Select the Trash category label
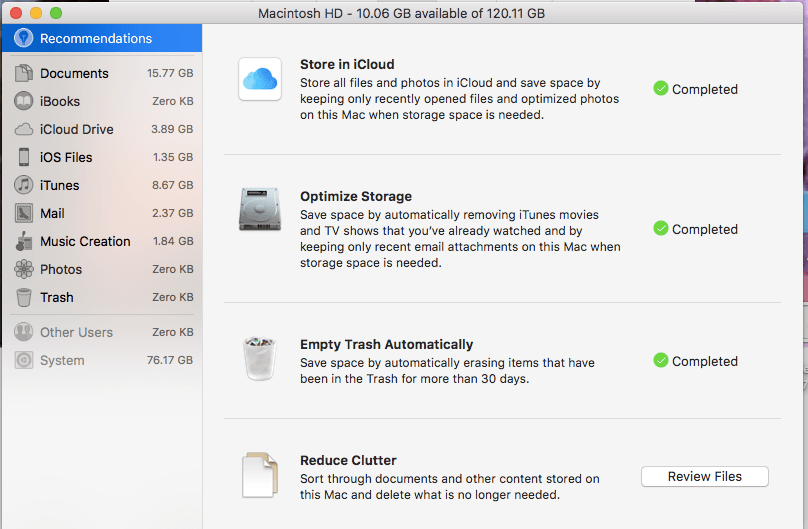The image size is (808, 529). pyautogui.click(x=57, y=297)
